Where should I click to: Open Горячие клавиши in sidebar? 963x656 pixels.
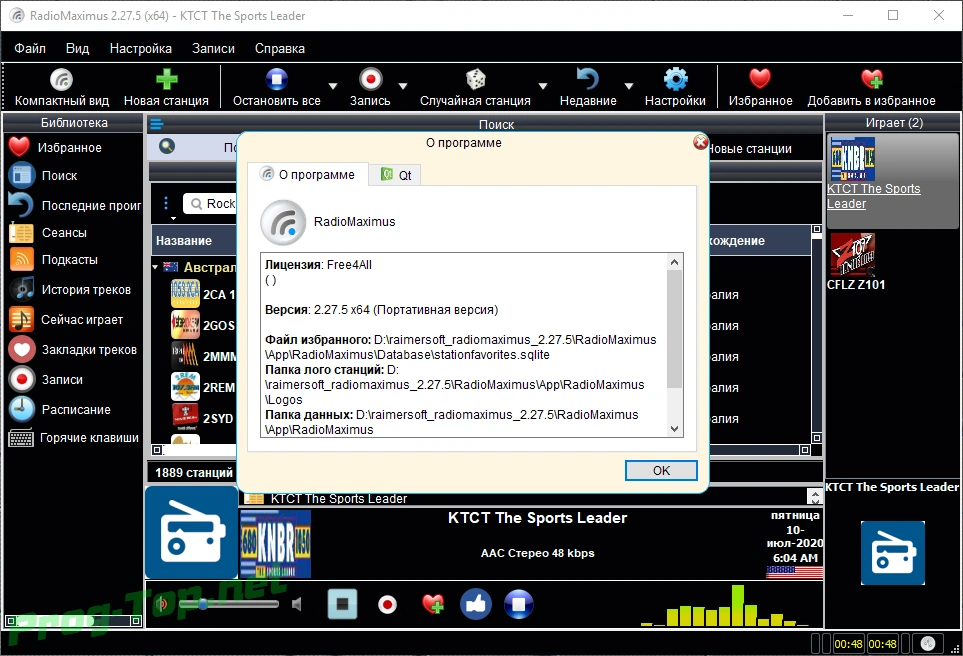72,438
